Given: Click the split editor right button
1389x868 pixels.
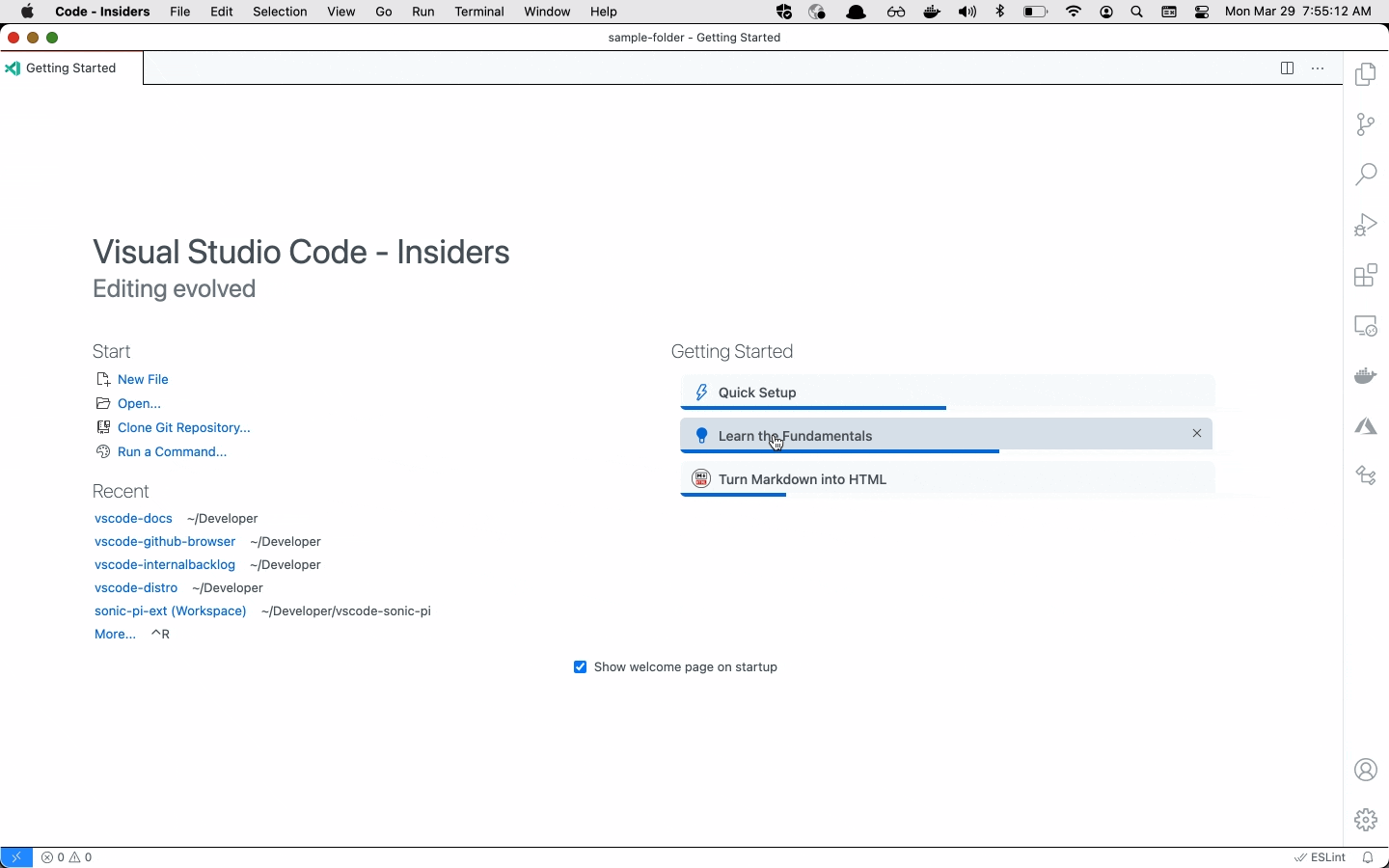Looking at the screenshot, I should coord(1288,68).
